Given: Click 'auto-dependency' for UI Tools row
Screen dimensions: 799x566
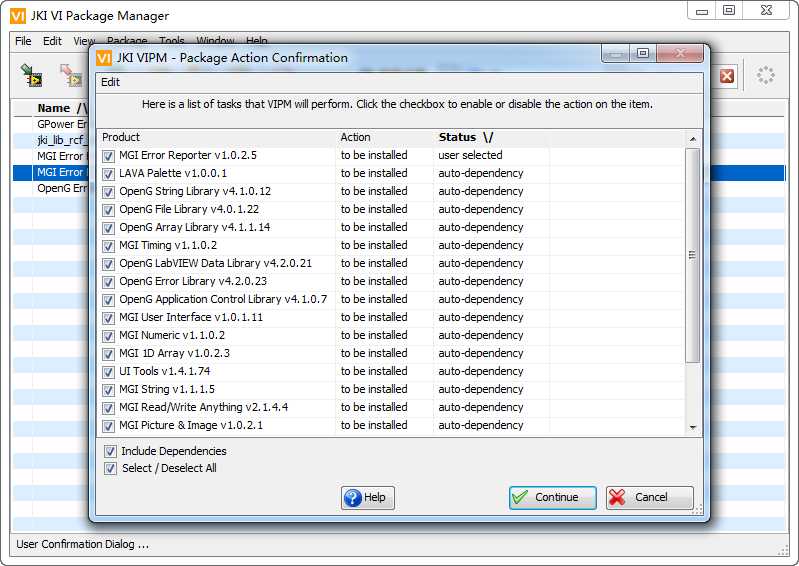Looking at the screenshot, I should [x=481, y=371].
